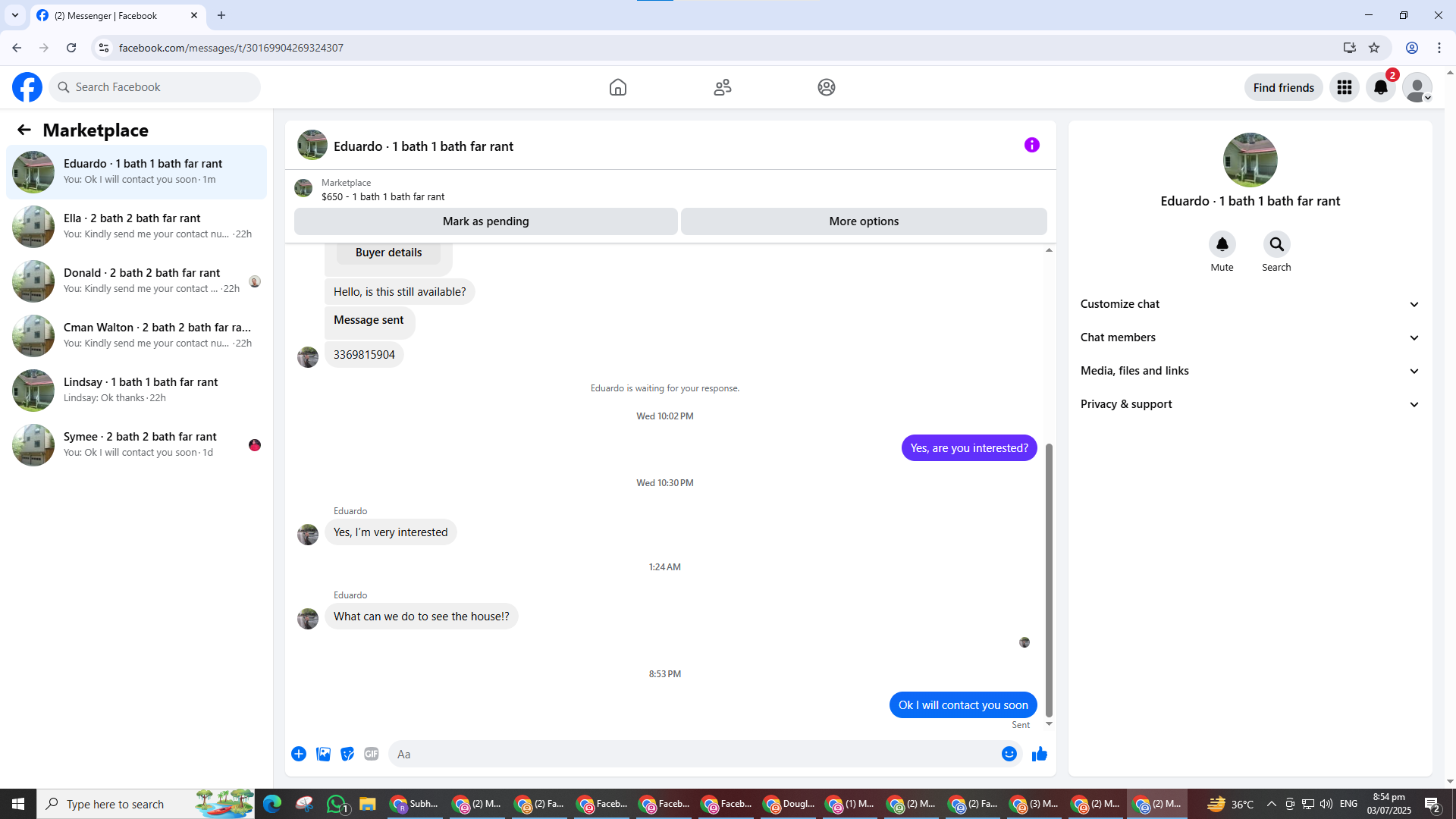The height and width of the screenshot is (819, 1456).
Task: Click Mark as pending button
Action: pyautogui.click(x=485, y=221)
